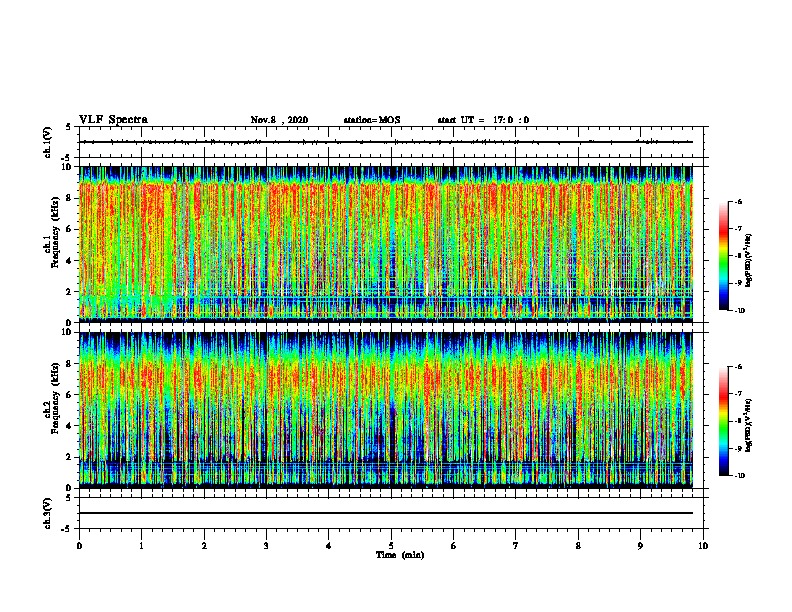Click the "2" kHz tick on ch.2 axis
This screenshot has height=612, width=792.
click(x=69, y=457)
